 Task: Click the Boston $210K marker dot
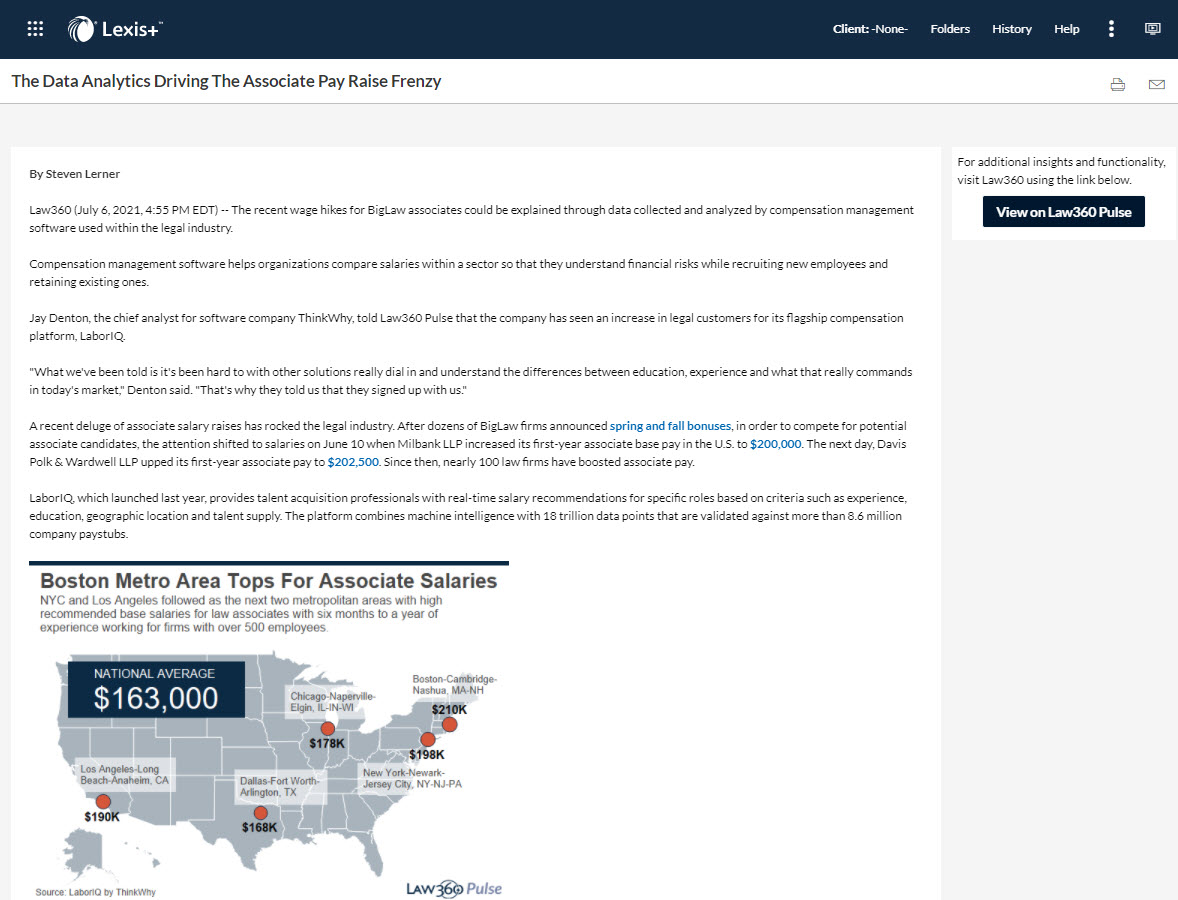(x=449, y=724)
